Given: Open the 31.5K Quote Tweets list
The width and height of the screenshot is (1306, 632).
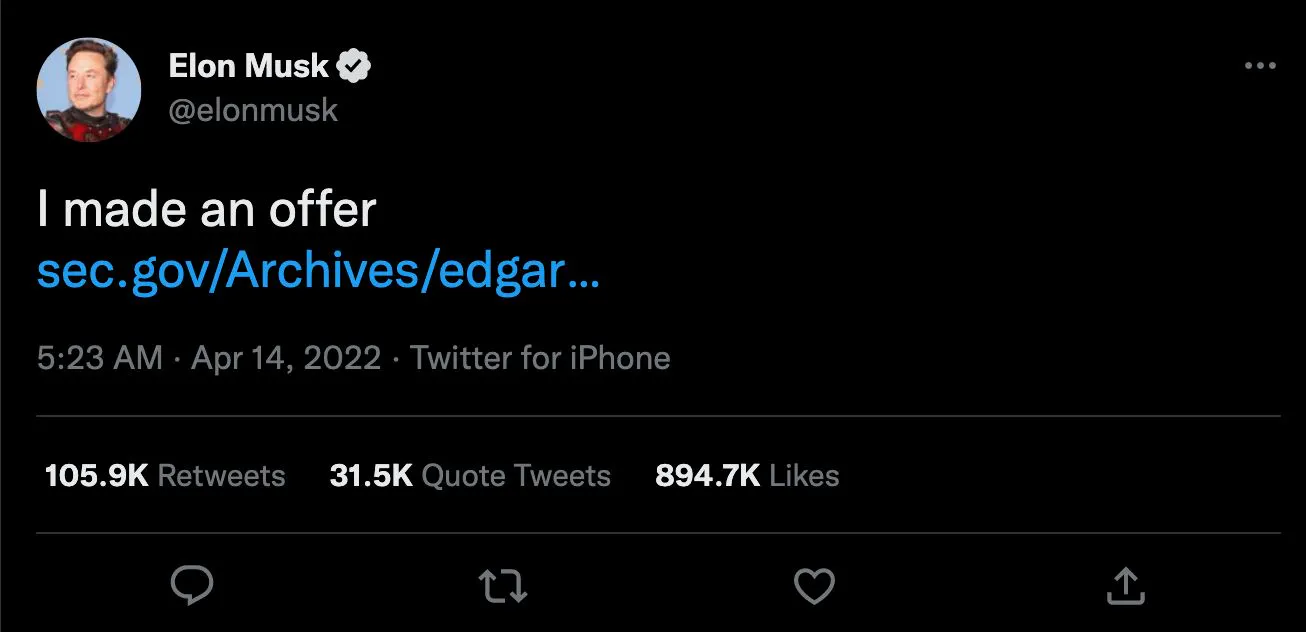Looking at the screenshot, I should (470, 476).
